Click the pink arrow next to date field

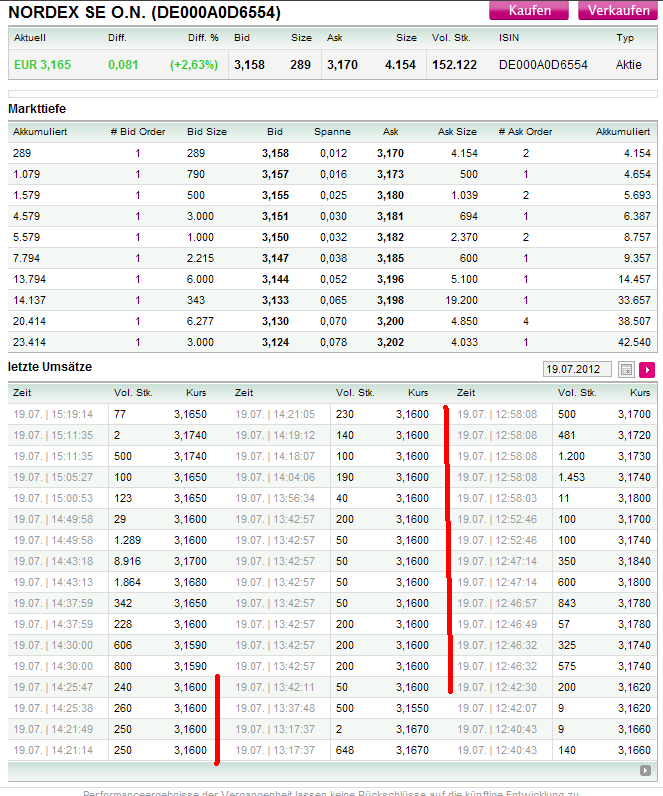[647, 370]
